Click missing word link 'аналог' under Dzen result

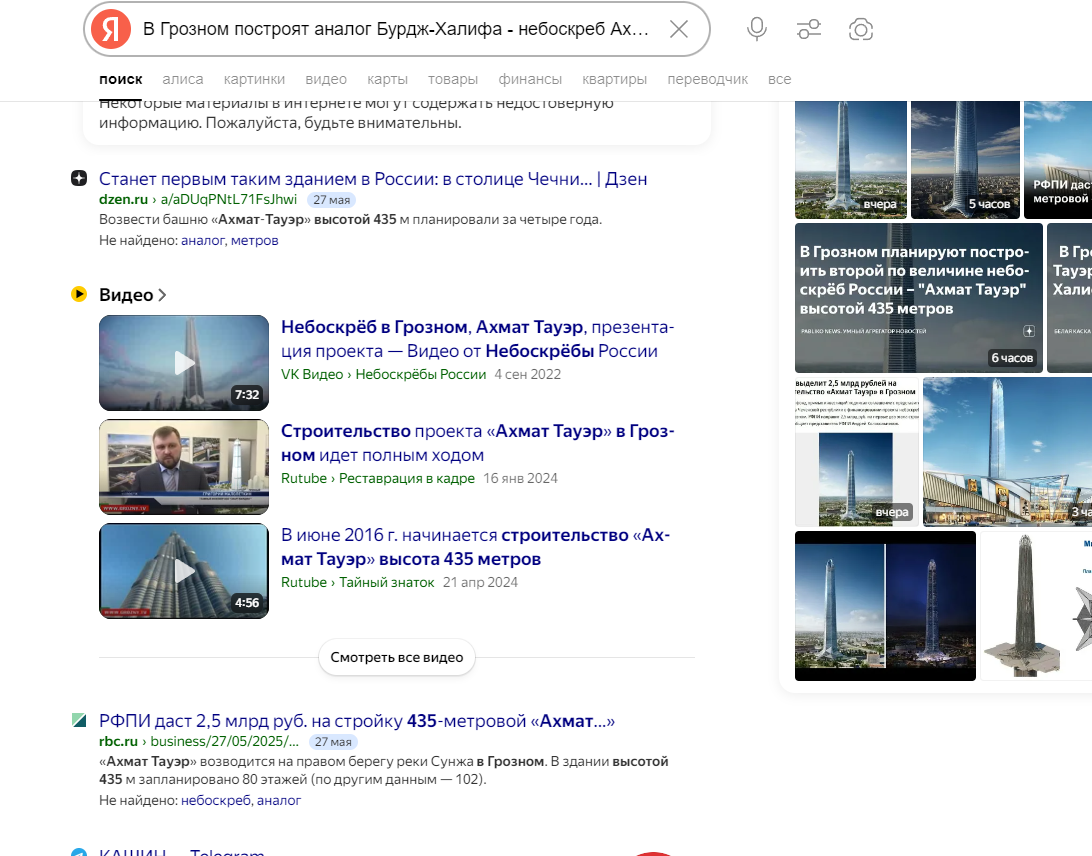203,240
